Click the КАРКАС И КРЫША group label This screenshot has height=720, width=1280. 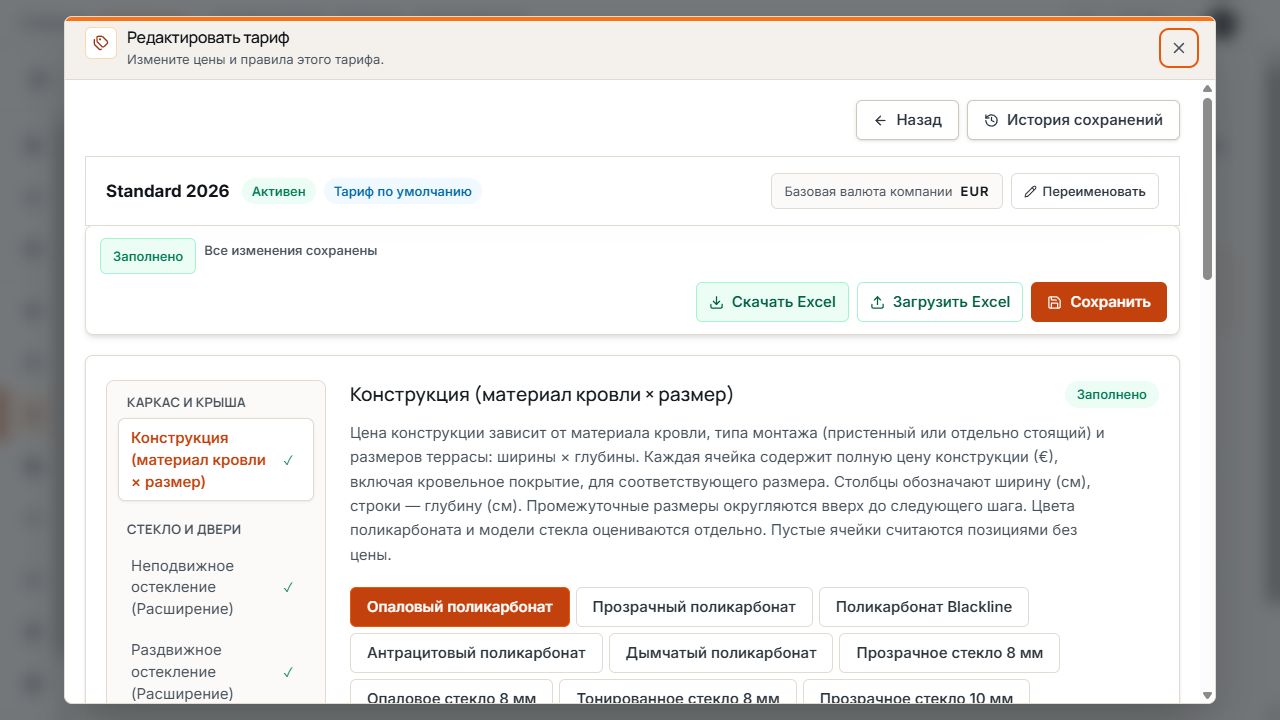point(186,402)
